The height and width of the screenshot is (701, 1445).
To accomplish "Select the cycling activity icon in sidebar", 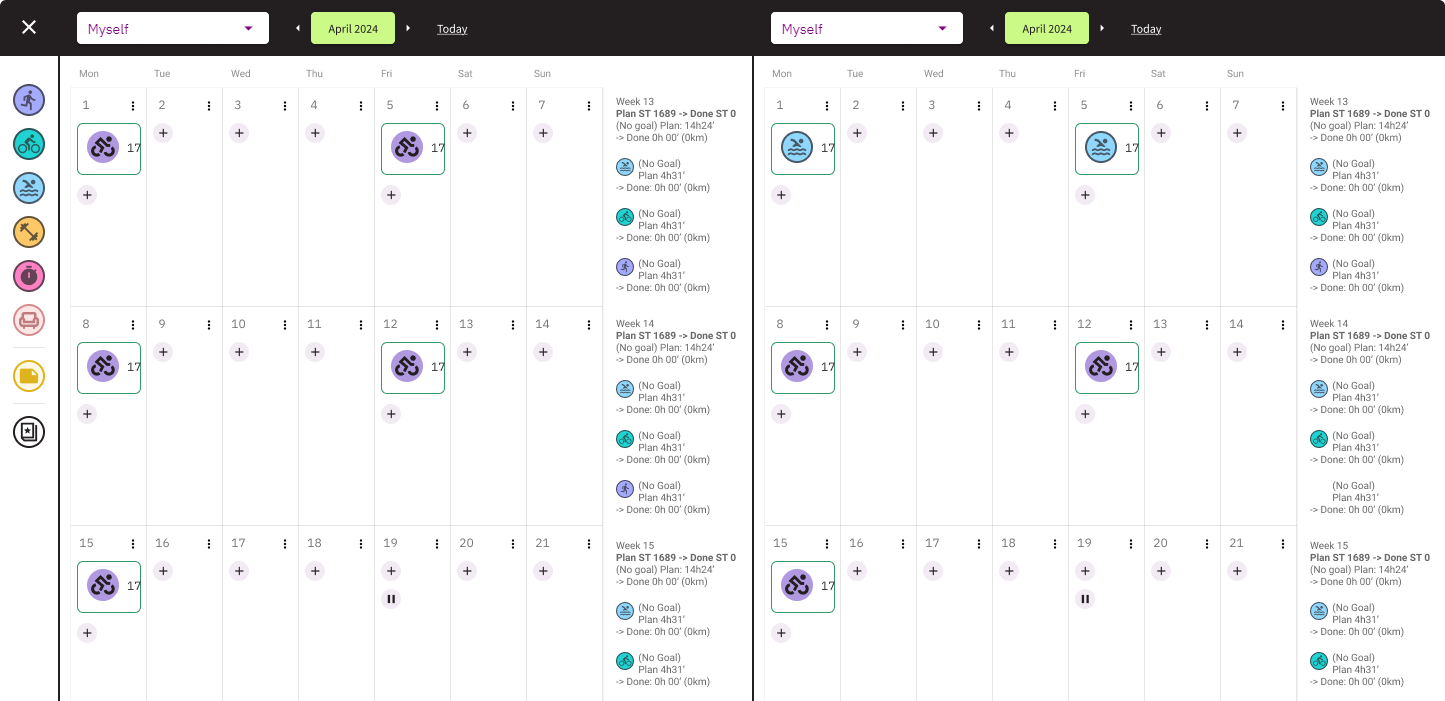I will (29, 143).
